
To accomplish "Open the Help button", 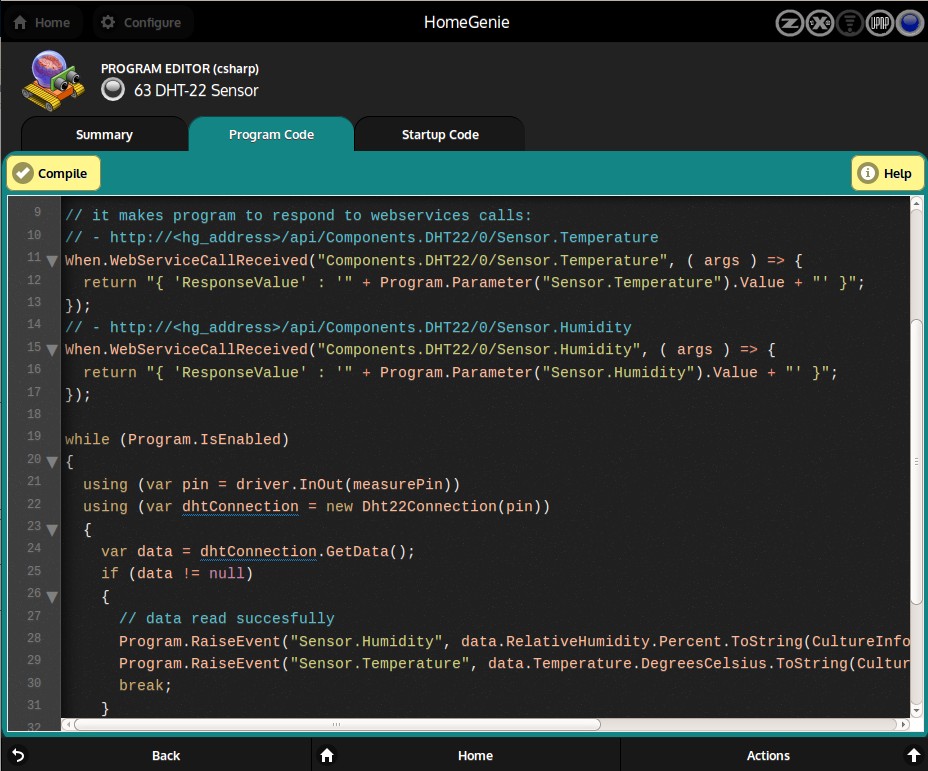I will point(887,174).
